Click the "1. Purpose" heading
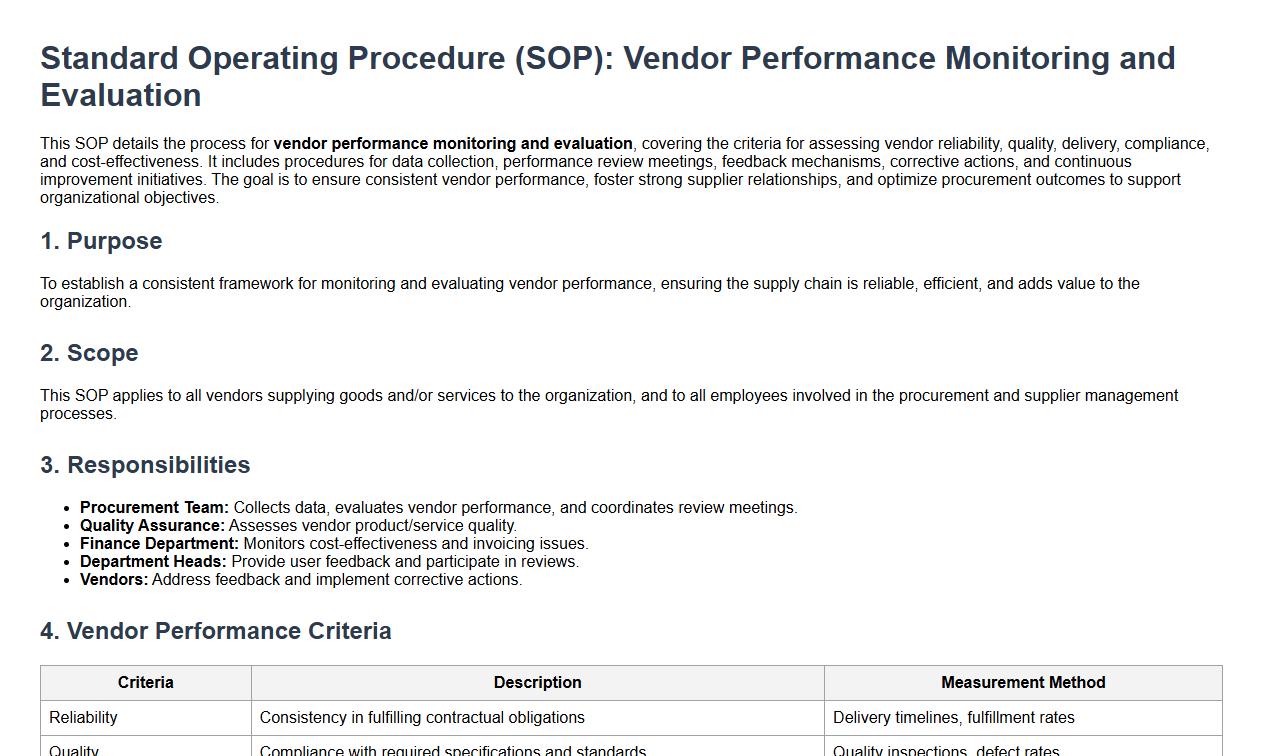This screenshot has width=1263, height=756. point(101,241)
